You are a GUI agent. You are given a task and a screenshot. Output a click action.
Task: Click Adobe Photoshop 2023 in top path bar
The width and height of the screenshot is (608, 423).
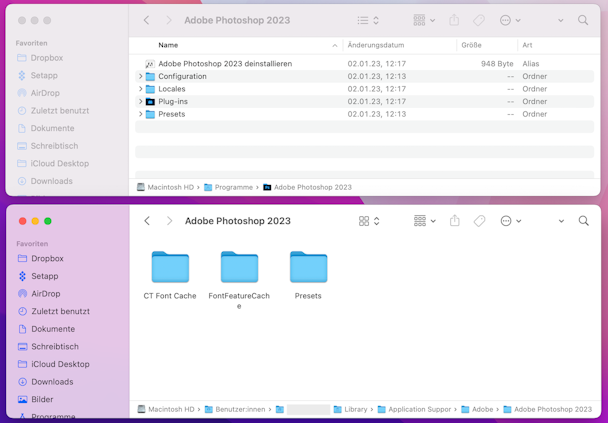click(307, 187)
